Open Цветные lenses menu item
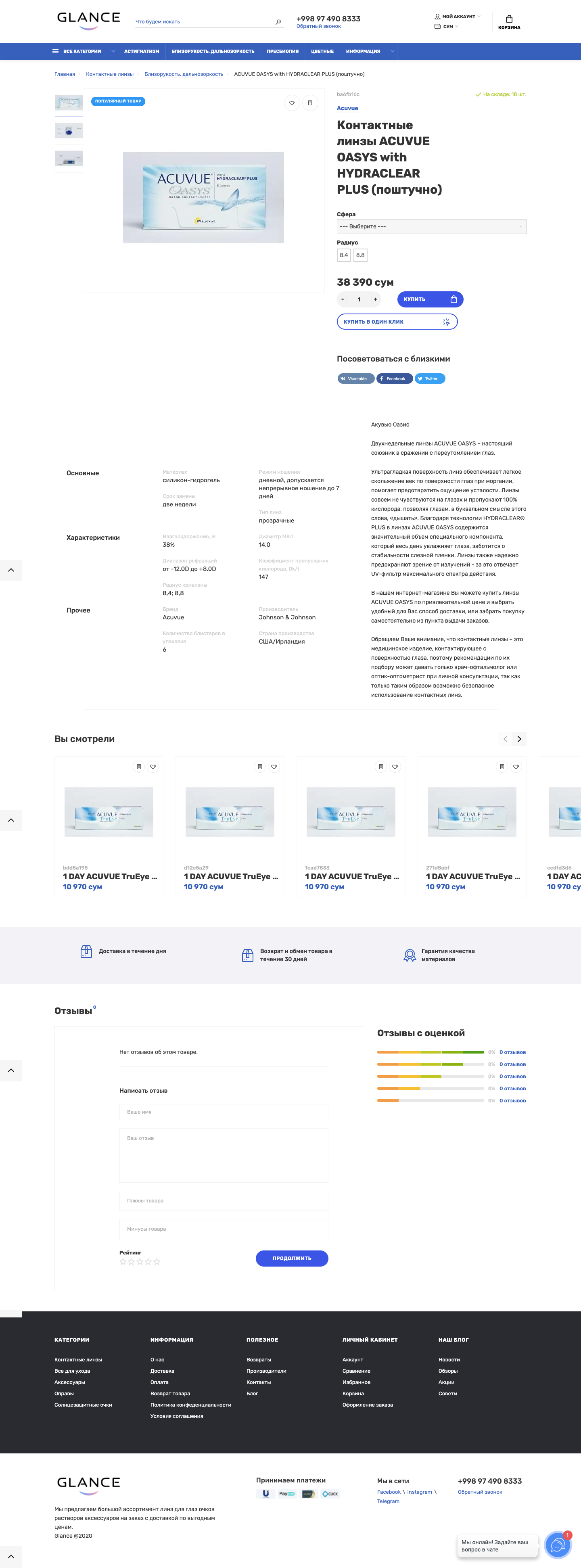The height and width of the screenshot is (1568, 581). [x=322, y=51]
